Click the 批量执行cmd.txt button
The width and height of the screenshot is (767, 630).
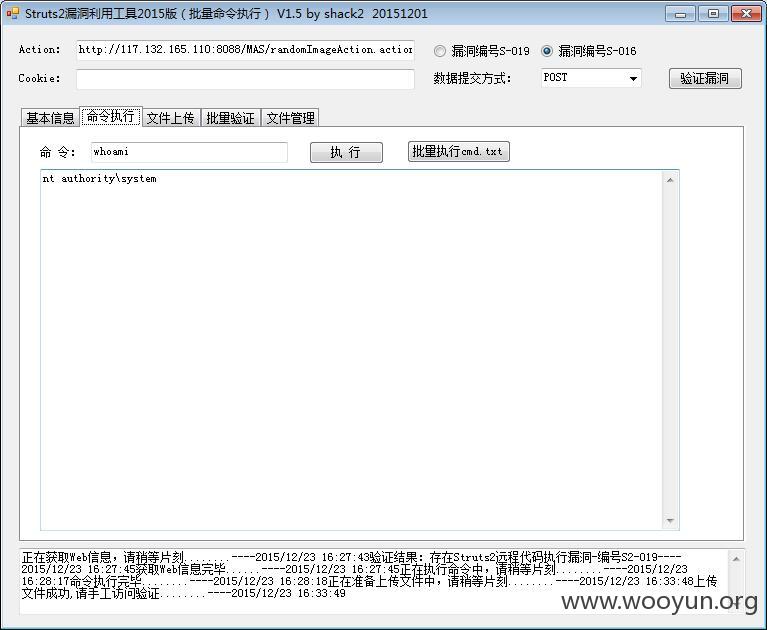click(x=458, y=152)
